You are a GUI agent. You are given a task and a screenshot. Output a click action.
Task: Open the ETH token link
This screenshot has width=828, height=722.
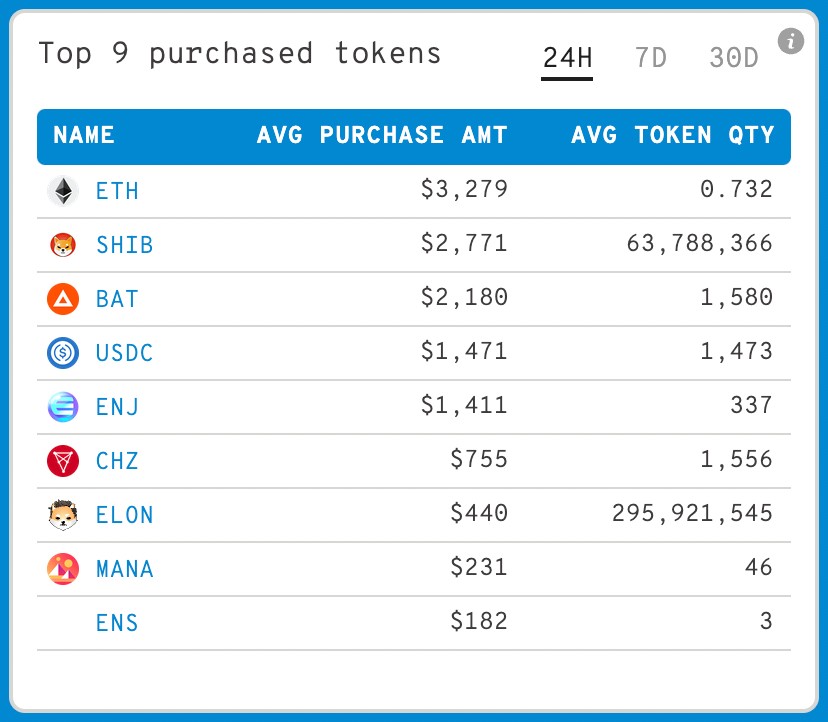tap(117, 191)
